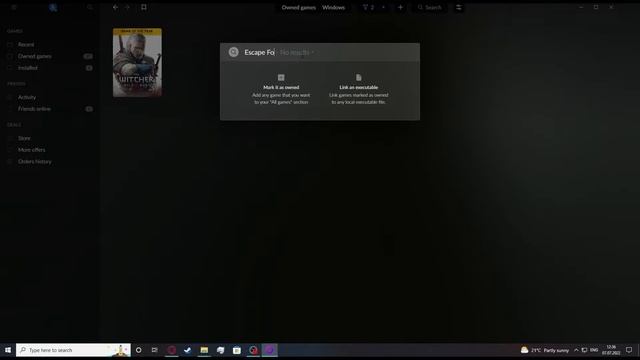Screen dimensions: 640x360
Task: Click the Mark it as owned icon
Action: [x=281, y=78]
